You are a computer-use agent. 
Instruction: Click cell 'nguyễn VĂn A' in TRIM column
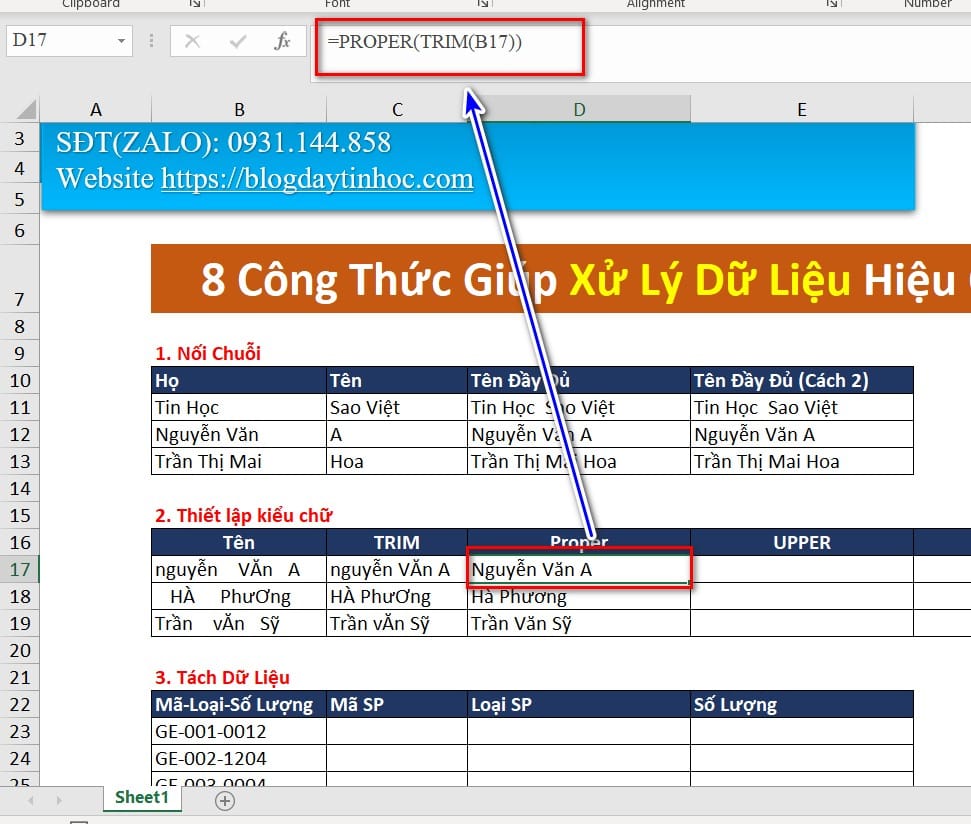[397, 570]
